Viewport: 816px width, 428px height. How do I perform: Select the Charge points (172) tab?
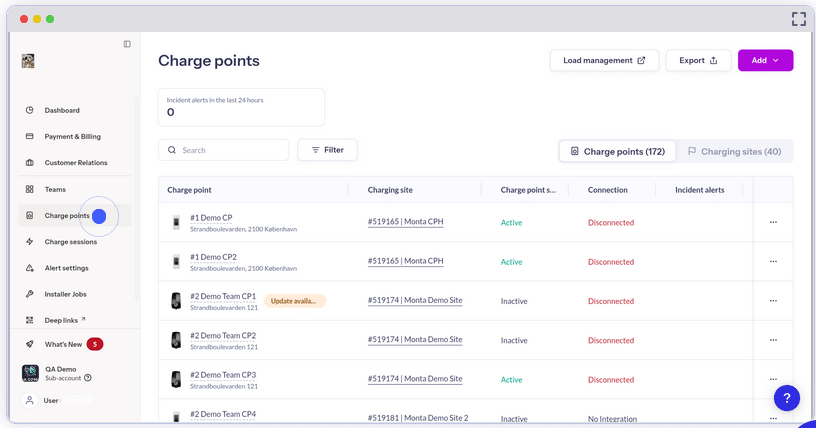coord(617,151)
